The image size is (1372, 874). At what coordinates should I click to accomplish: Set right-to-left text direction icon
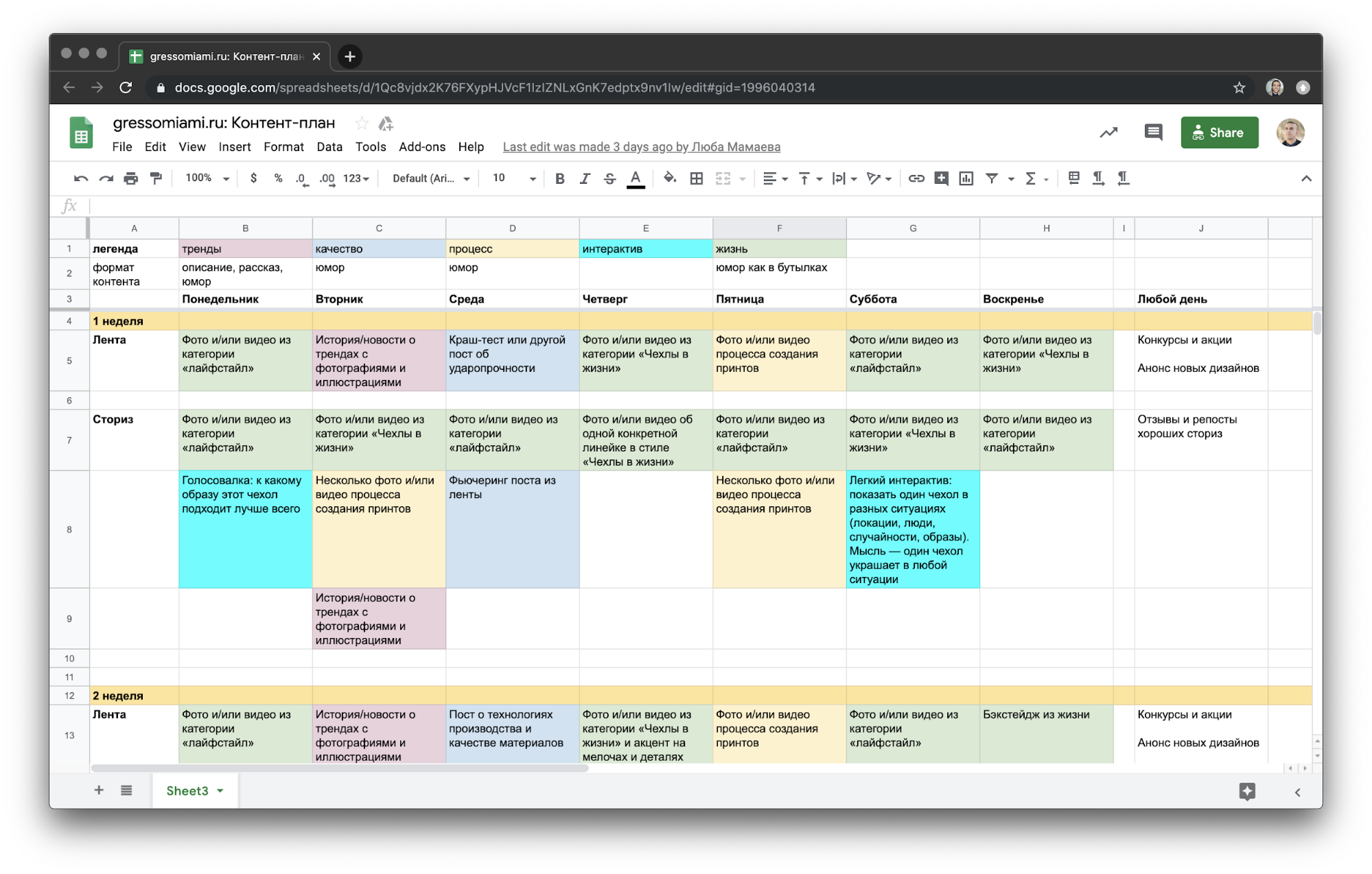(1123, 178)
